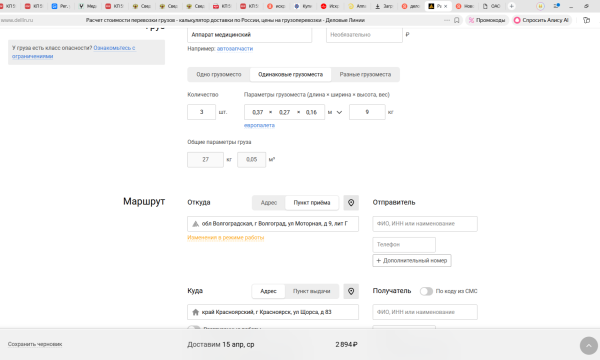Click the автозапчасти example link
This screenshot has width=600, height=360.
point(235,49)
